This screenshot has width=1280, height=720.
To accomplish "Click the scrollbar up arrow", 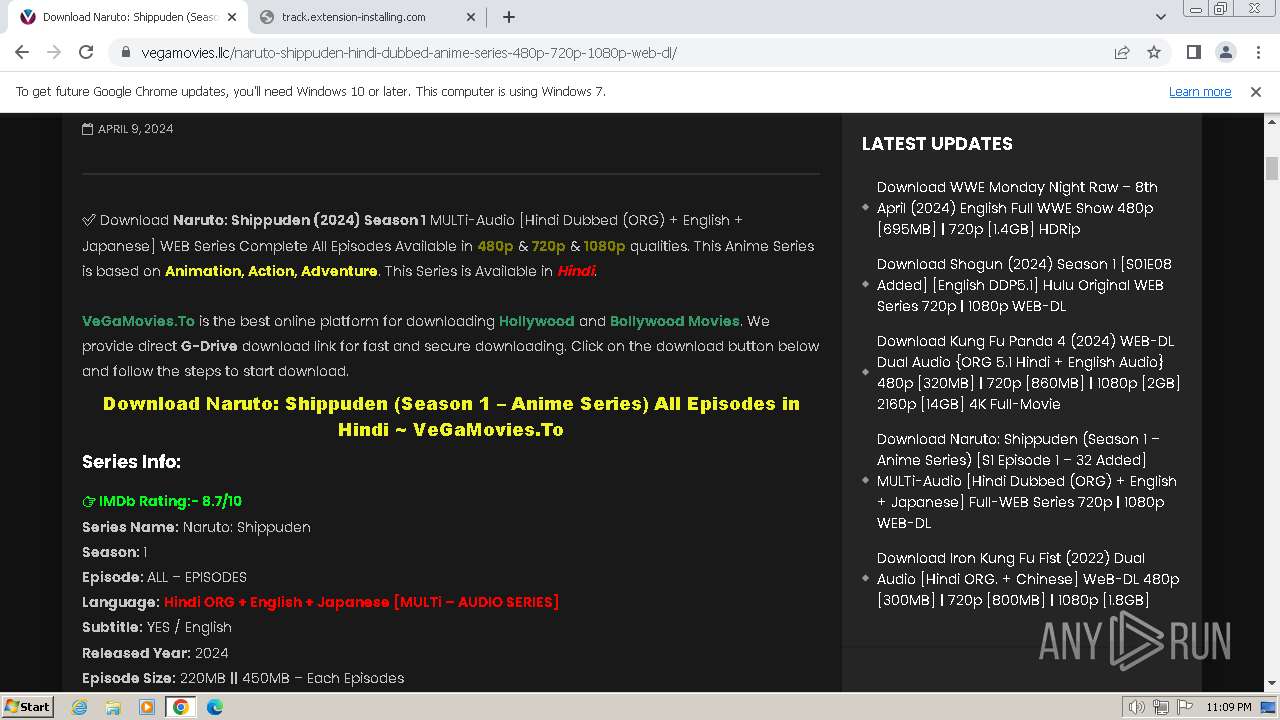I will tap(1272, 121).
